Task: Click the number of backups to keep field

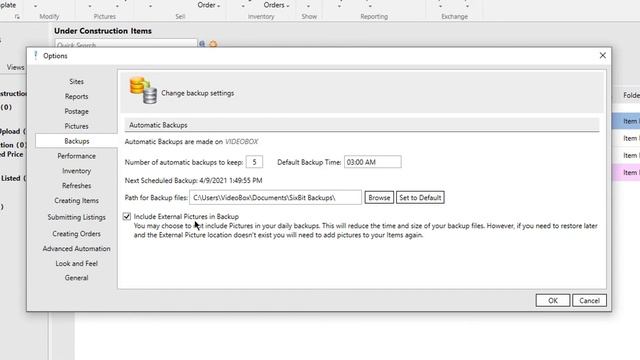Action: coord(254,162)
